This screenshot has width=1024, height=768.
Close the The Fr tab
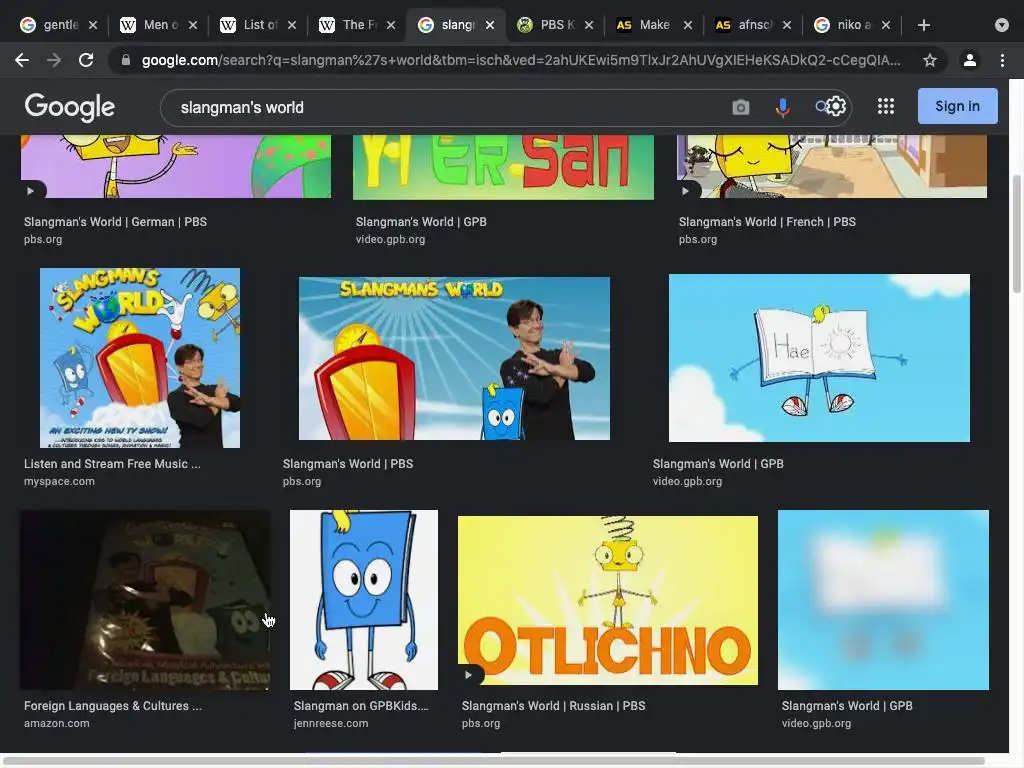pyautogui.click(x=391, y=25)
